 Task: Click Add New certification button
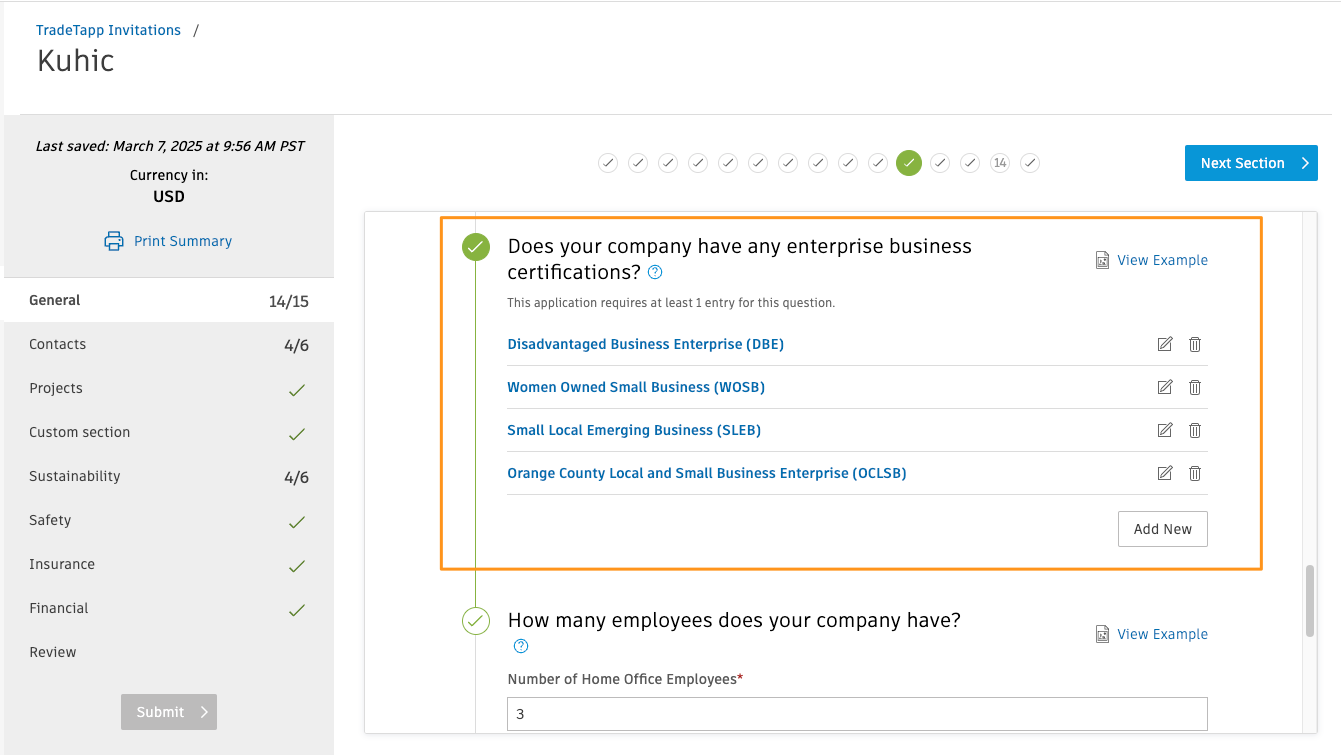click(x=1162, y=529)
